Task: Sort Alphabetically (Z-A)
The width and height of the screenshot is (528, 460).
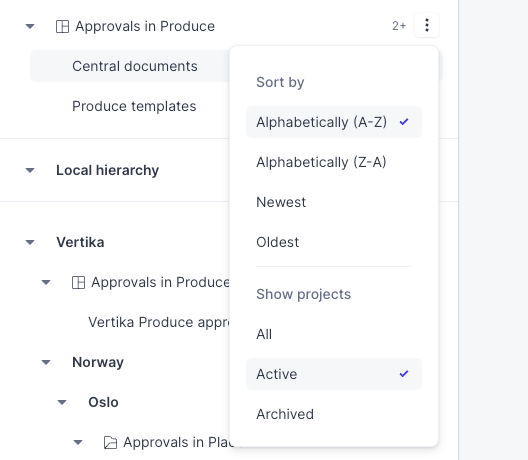Action: [x=334, y=162]
